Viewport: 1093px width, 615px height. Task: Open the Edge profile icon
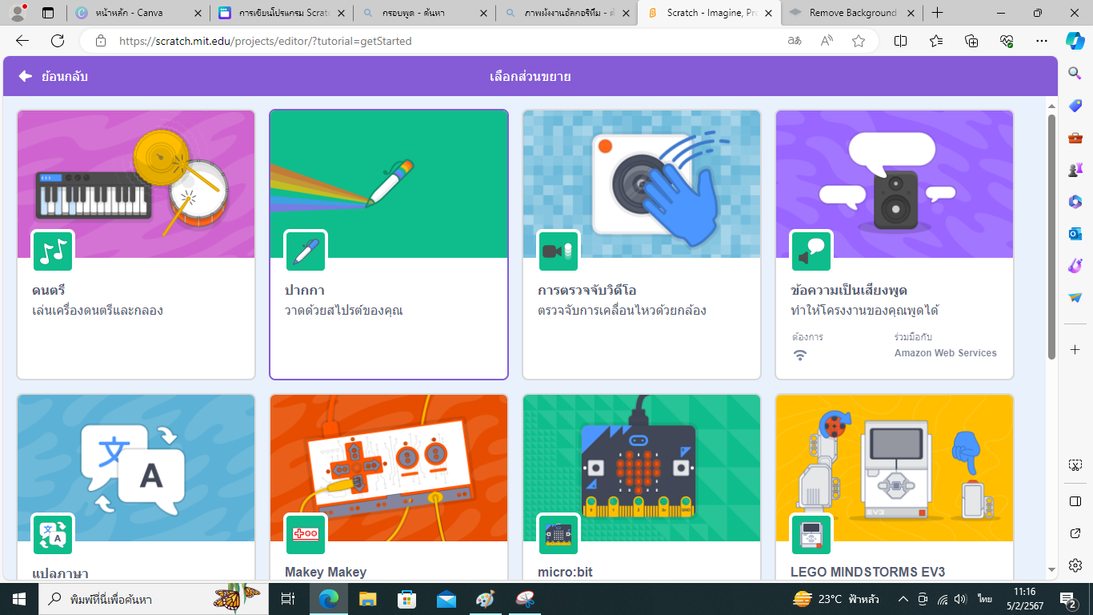pos(19,13)
